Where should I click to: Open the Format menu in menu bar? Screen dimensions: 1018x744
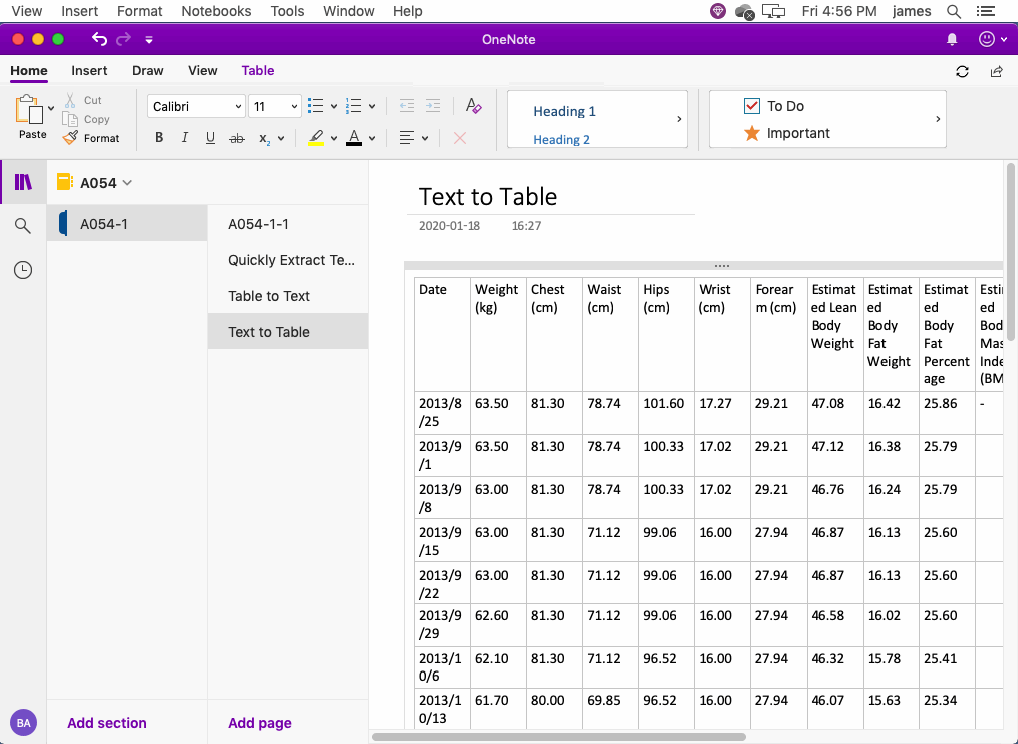click(140, 11)
